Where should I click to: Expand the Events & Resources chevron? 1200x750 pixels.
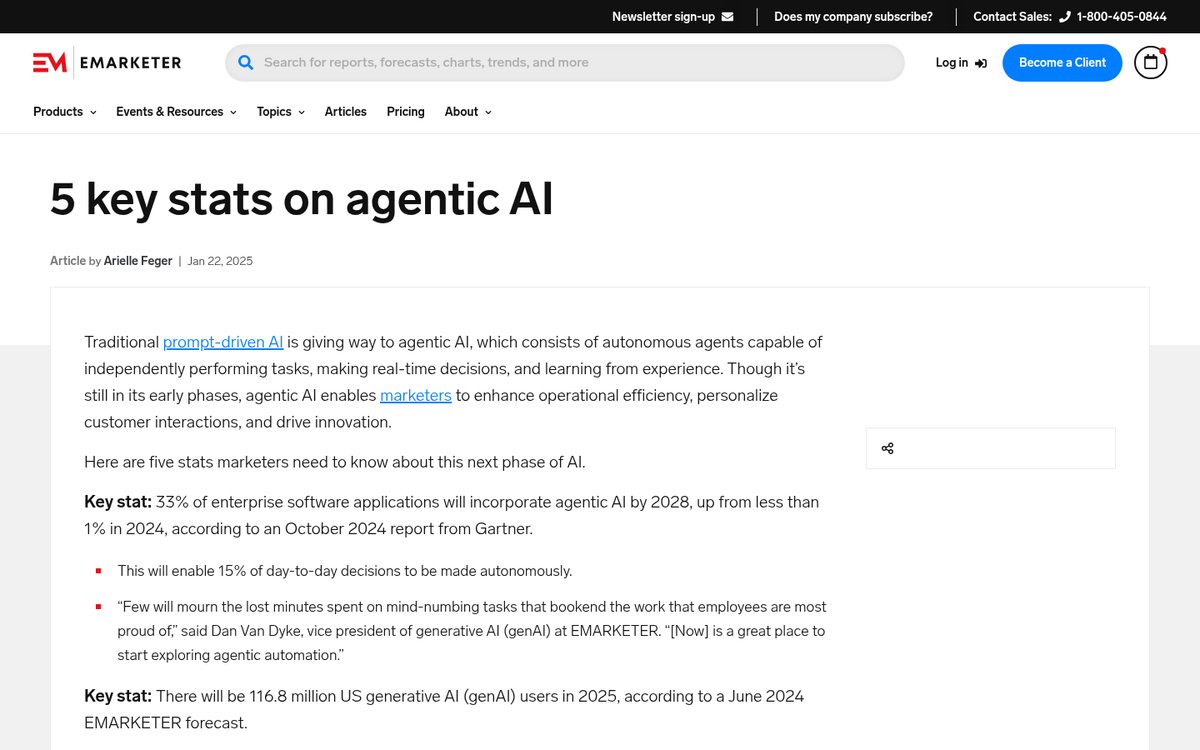coord(233,112)
